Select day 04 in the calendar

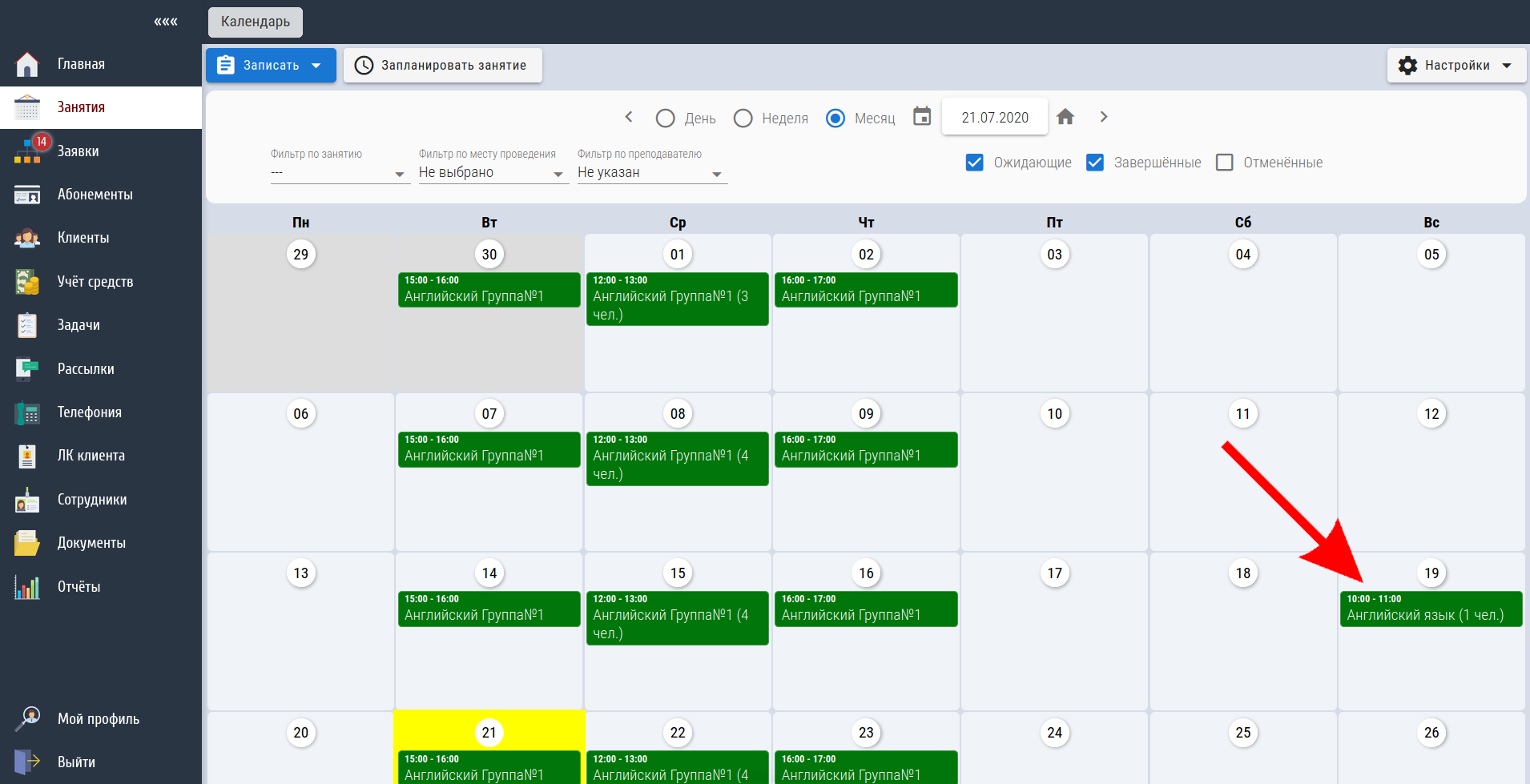pos(1243,255)
